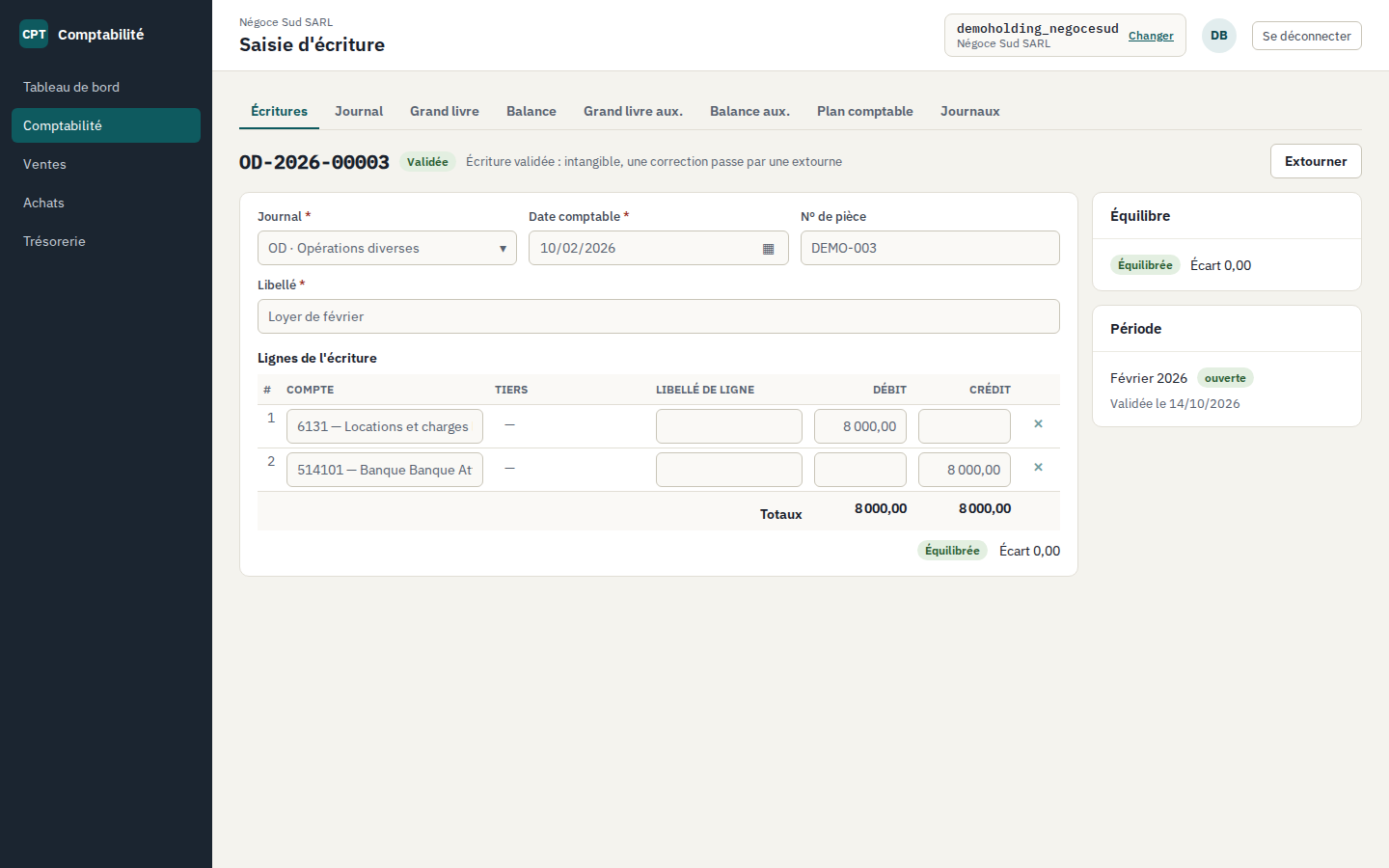Open Tableau de bord in sidebar

pos(106,87)
